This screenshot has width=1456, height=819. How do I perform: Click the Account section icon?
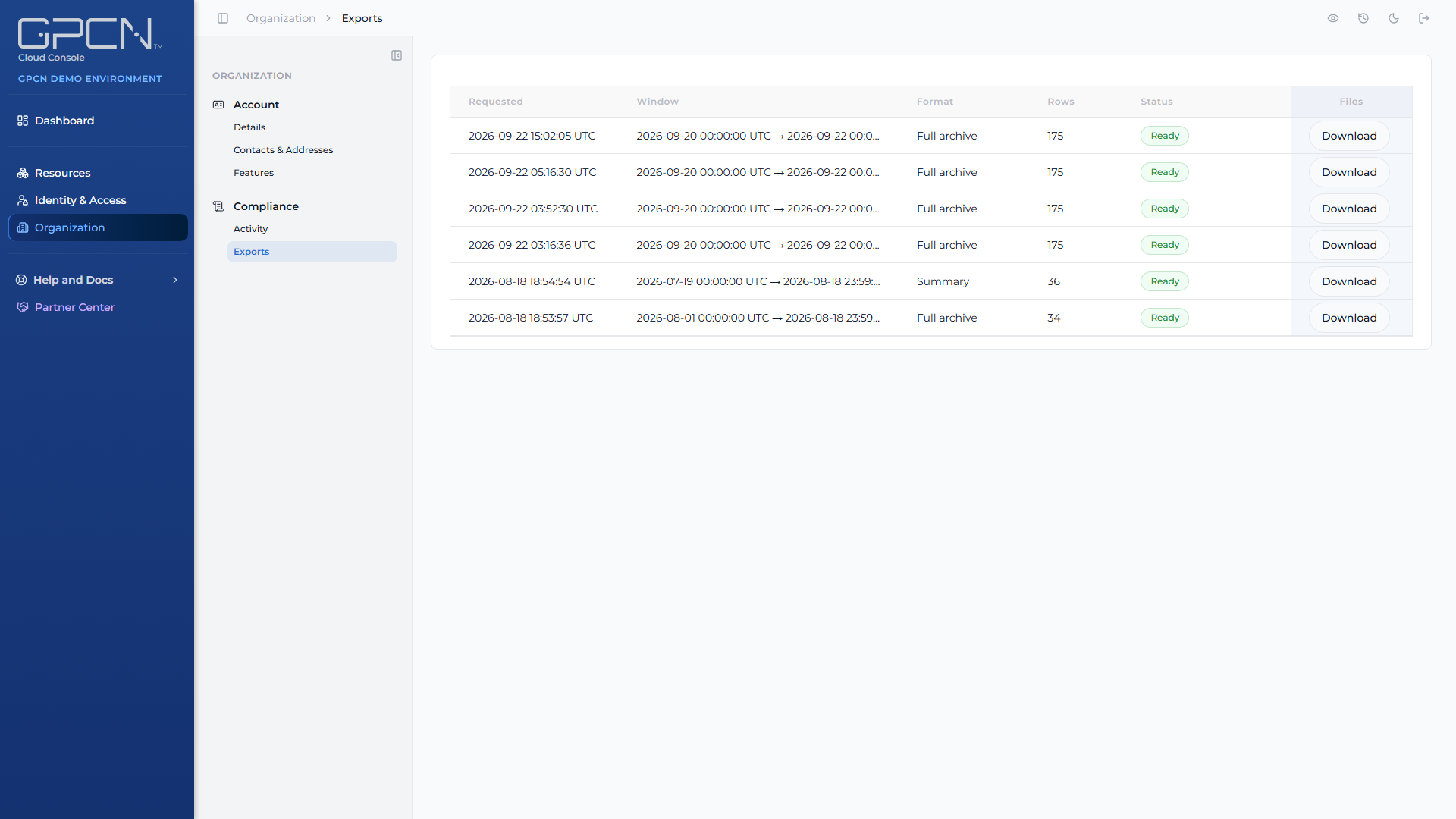click(x=218, y=105)
